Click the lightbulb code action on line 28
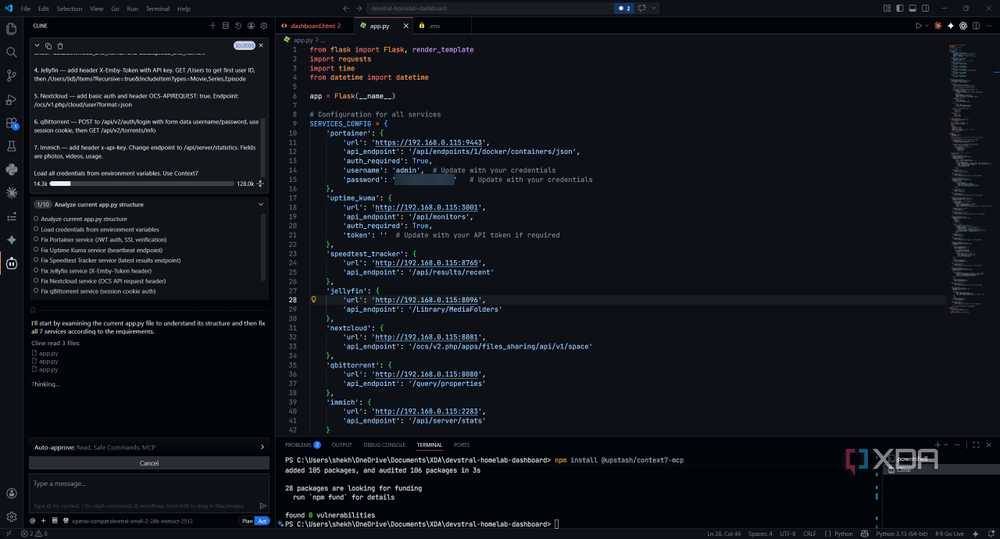 click(313, 299)
